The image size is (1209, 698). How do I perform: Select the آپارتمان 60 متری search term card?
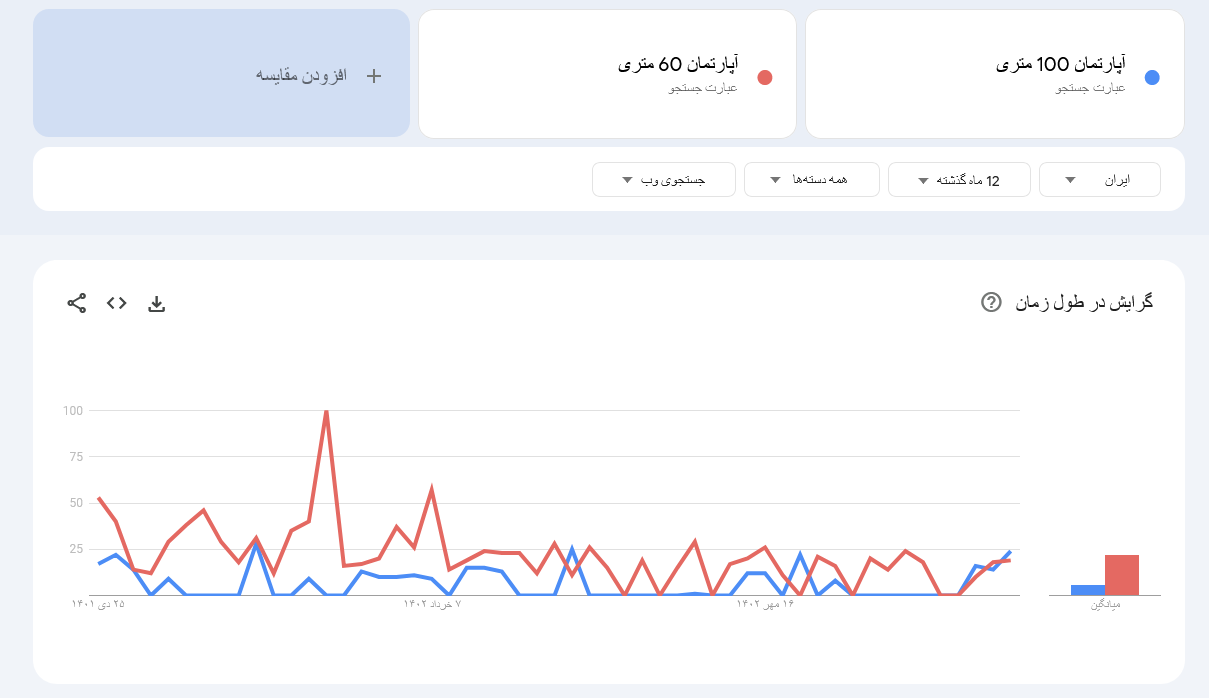(x=605, y=73)
